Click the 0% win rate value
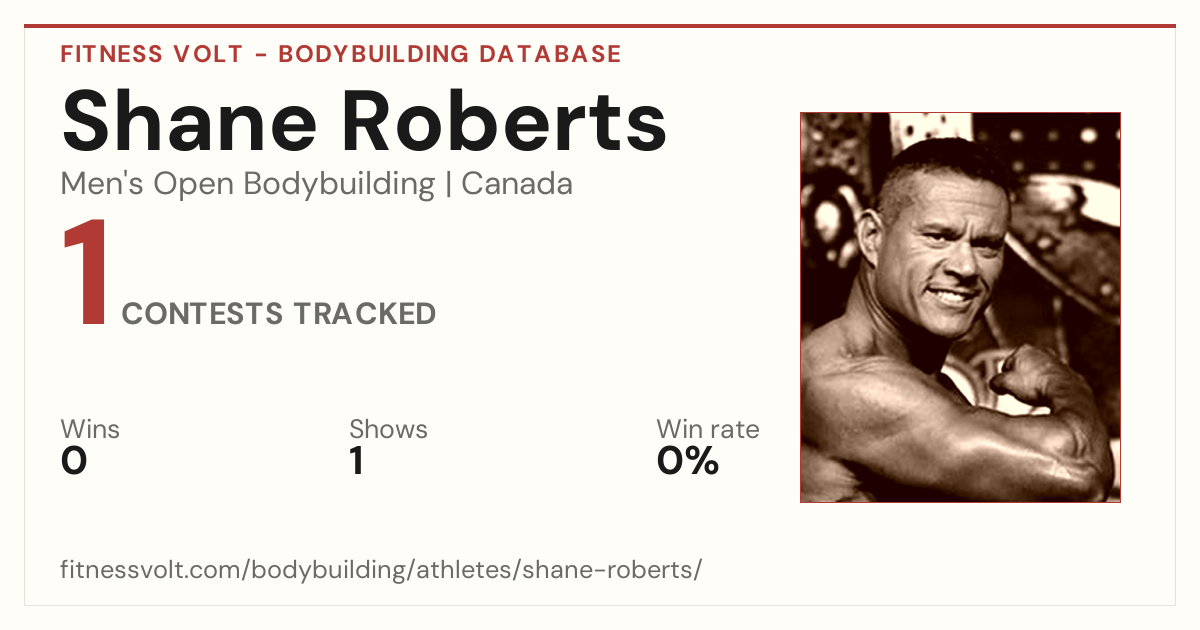 (x=688, y=461)
